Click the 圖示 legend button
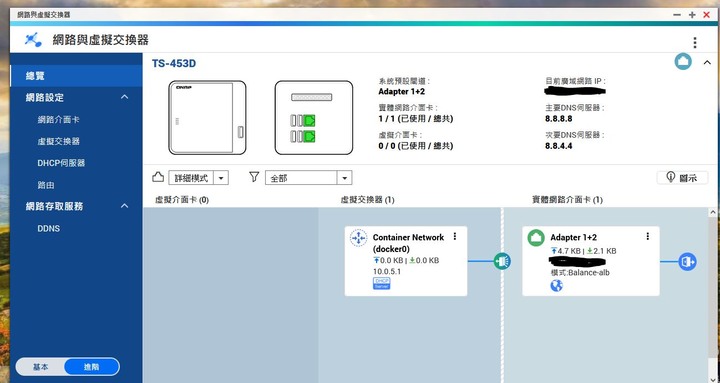Viewport: 720px width, 383px height. coord(682,178)
